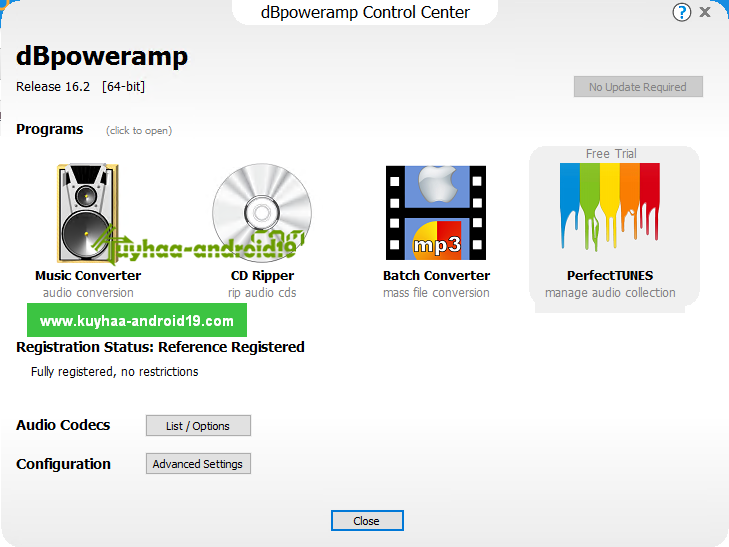Click 'Fully registered, no restrictions' text
729x547 pixels.
coord(114,372)
